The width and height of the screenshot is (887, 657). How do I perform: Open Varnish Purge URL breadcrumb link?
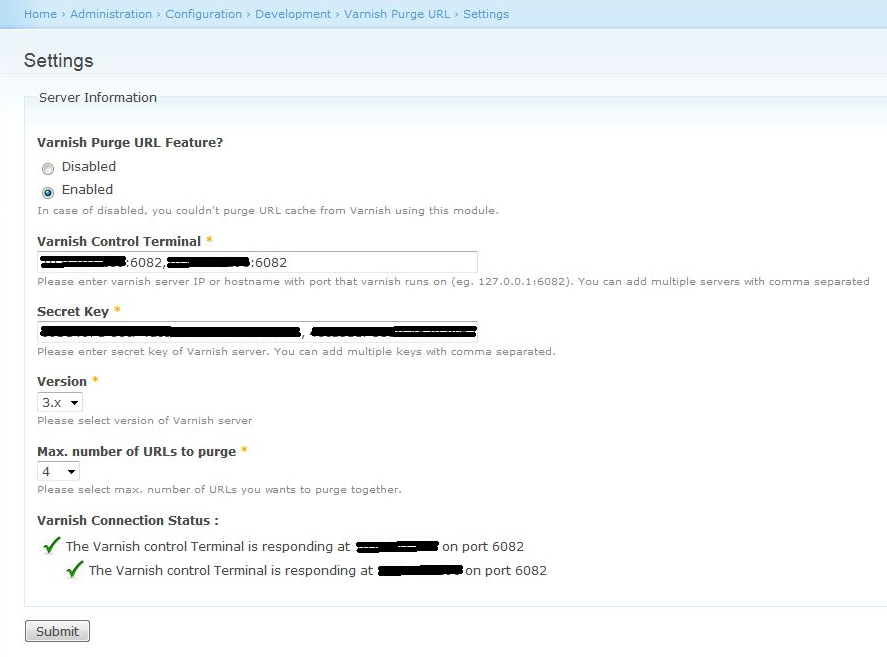pos(397,14)
